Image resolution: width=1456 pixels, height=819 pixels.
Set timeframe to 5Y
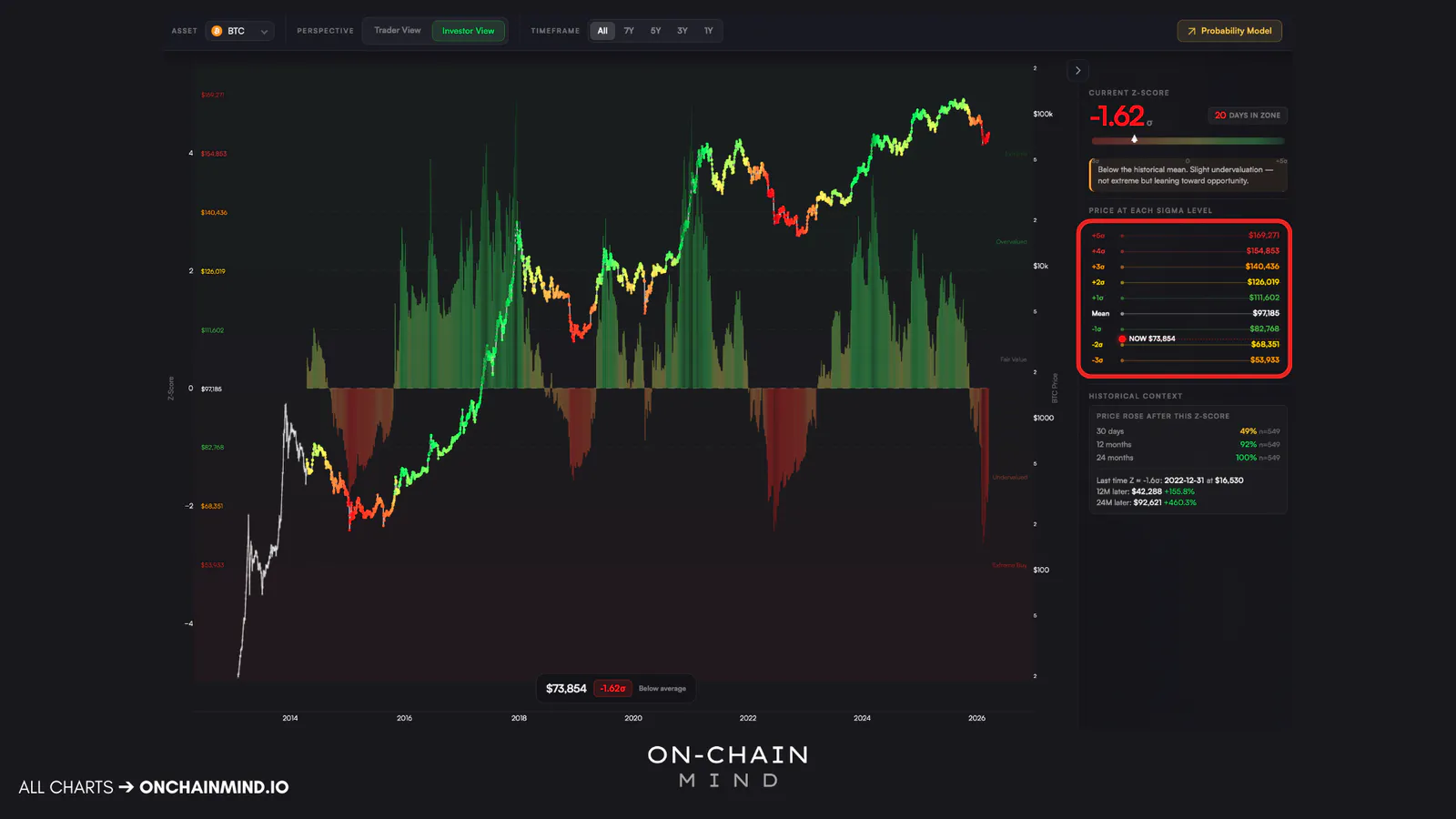click(655, 31)
